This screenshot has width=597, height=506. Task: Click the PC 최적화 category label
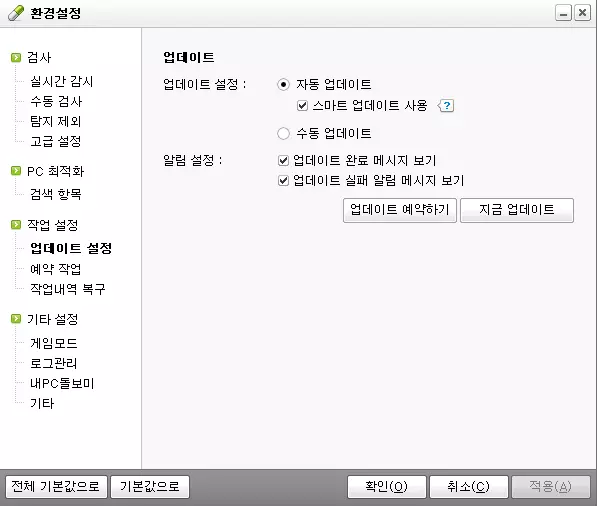56,171
